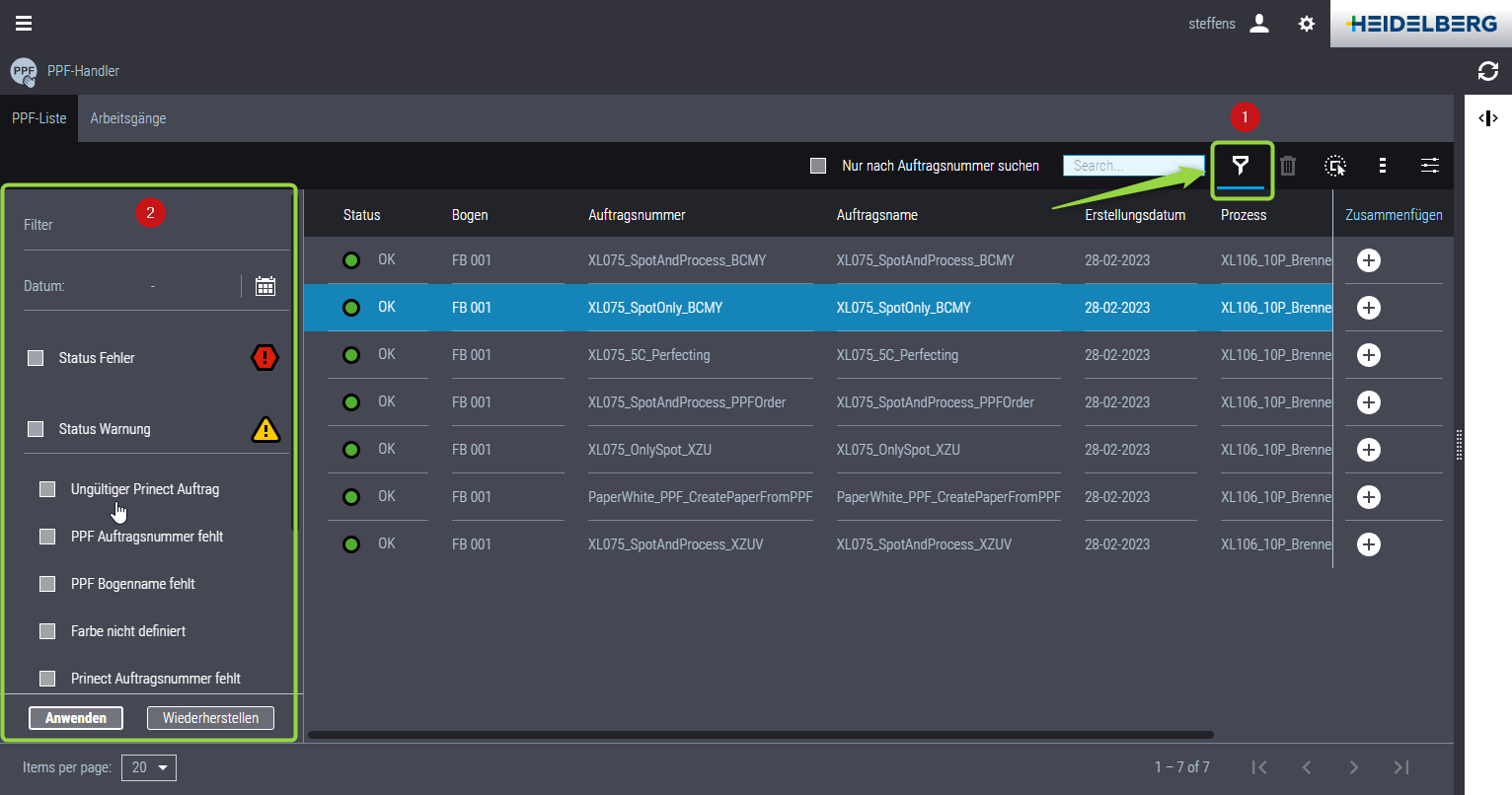The width and height of the screenshot is (1512, 795).
Task: Click the horizontal table scrollbar
Action: [x=760, y=735]
